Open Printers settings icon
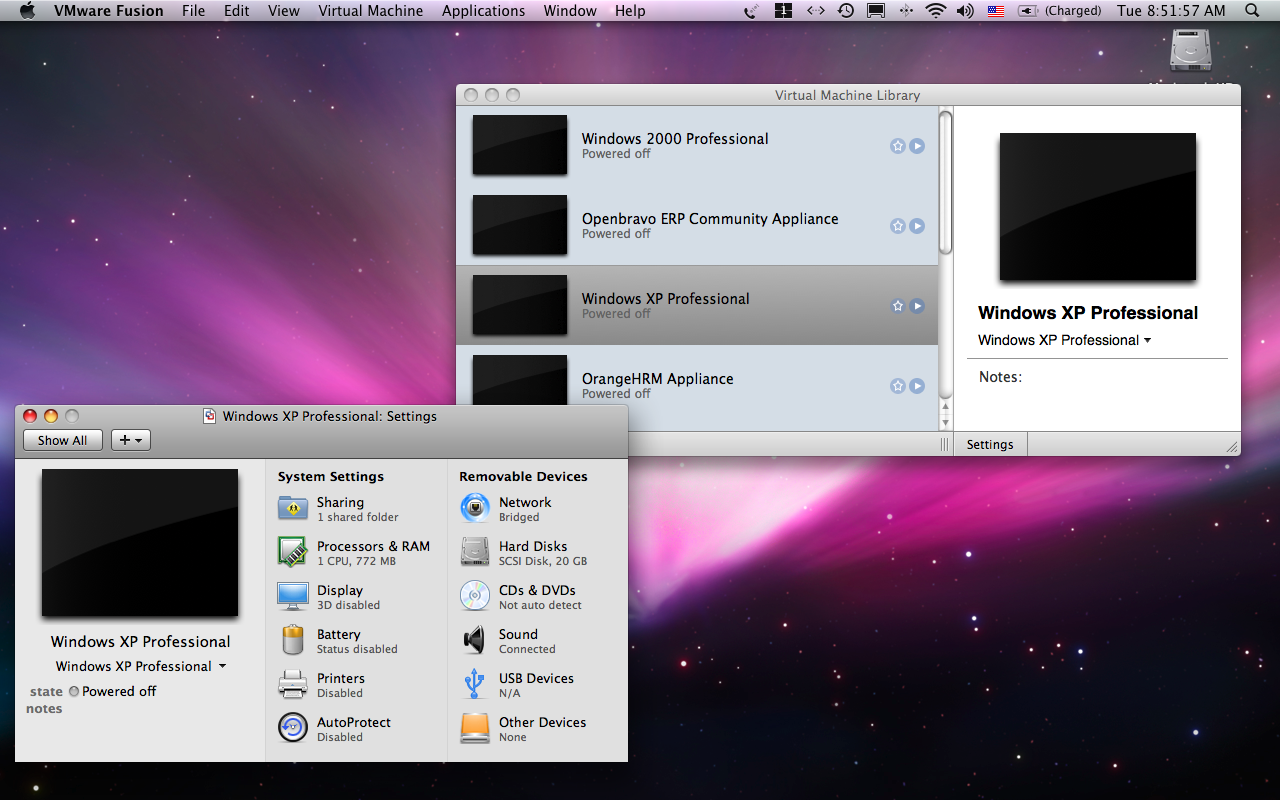 tap(293, 684)
